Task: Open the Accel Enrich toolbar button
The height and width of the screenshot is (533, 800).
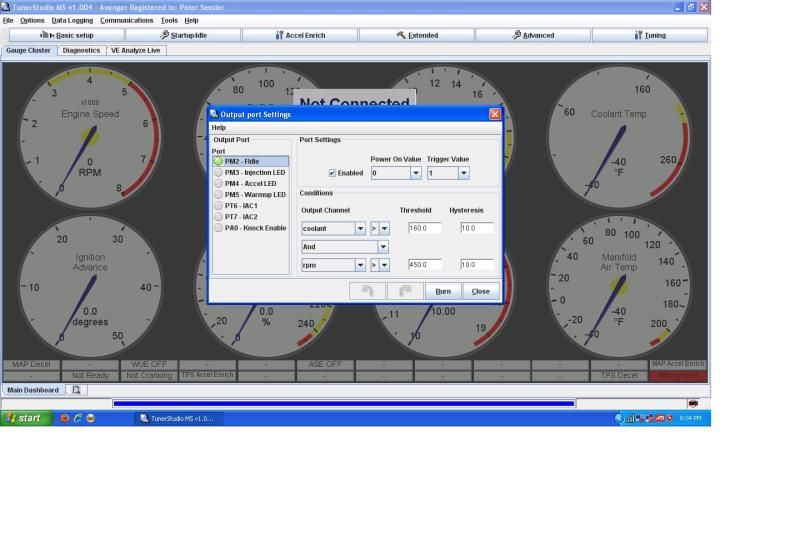Action: coord(298,35)
